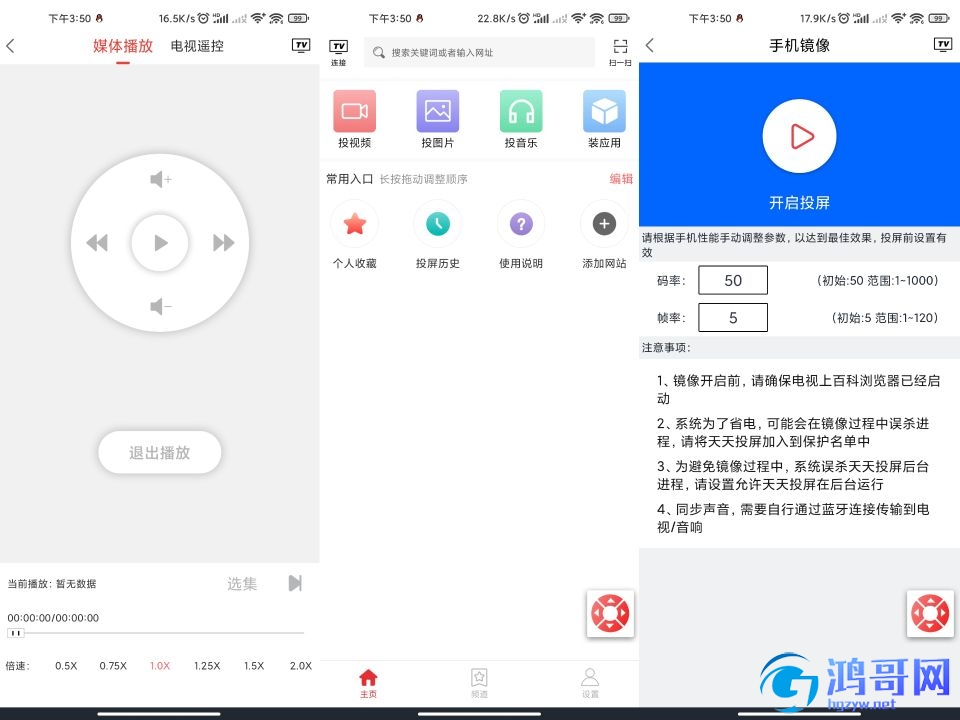Tap the floating remote button on home screen
960x720 pixels.
(x=610, y=613)
